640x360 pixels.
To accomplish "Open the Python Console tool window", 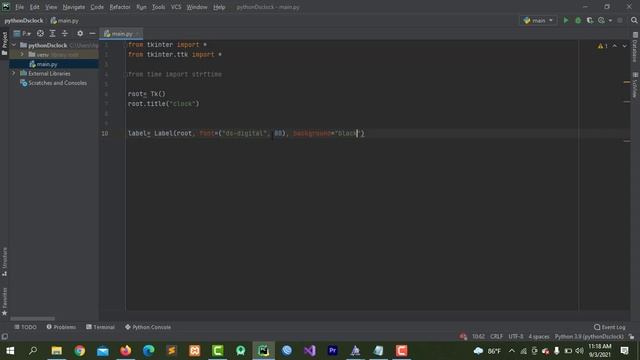I will 148,327.
